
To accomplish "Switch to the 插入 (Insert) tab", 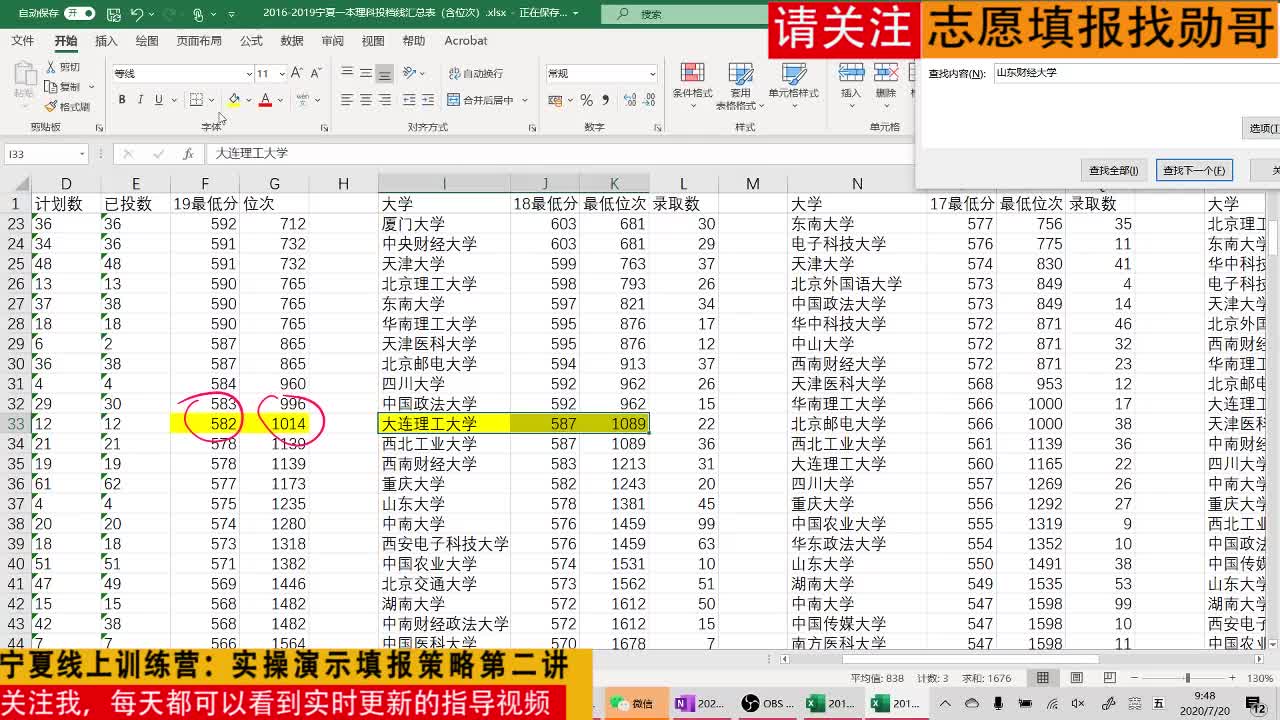I will pyautogui.click(x=106, y=41).
